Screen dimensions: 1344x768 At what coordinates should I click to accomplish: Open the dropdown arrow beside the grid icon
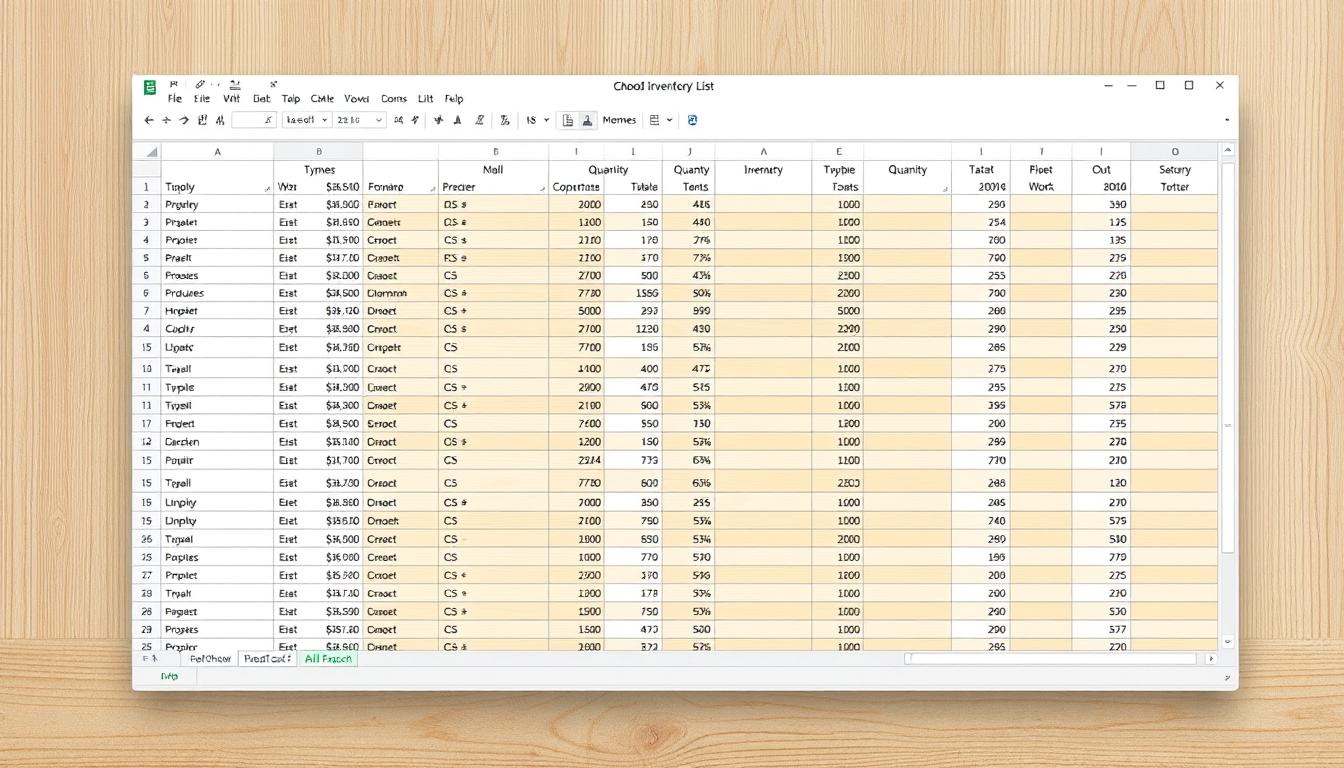tap(669, 120)
